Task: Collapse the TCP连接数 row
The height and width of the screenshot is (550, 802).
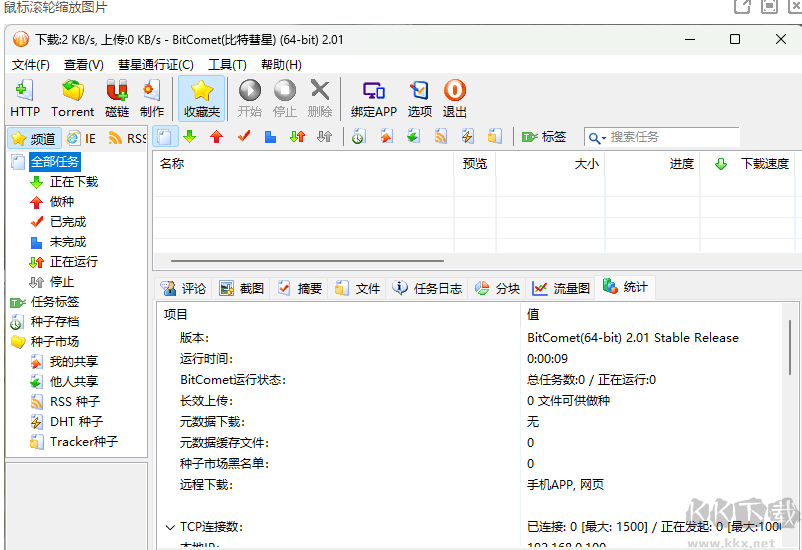Action: point(170,527)
